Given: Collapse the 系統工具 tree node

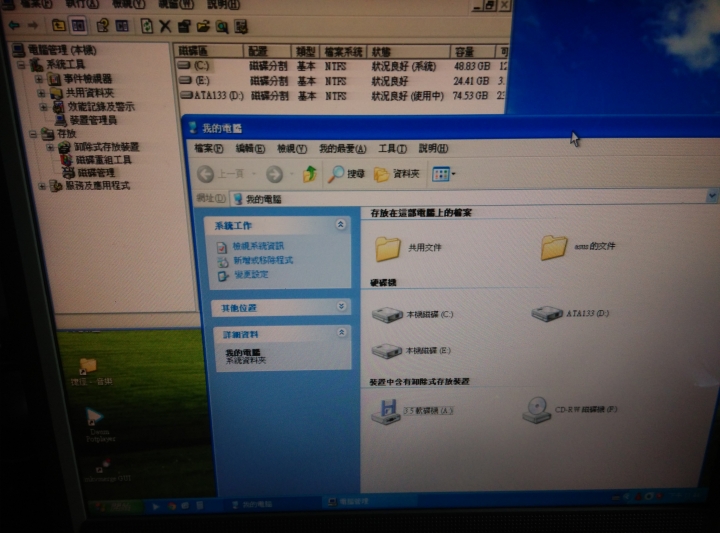Looking at the screenshot, I should point(21,65).
